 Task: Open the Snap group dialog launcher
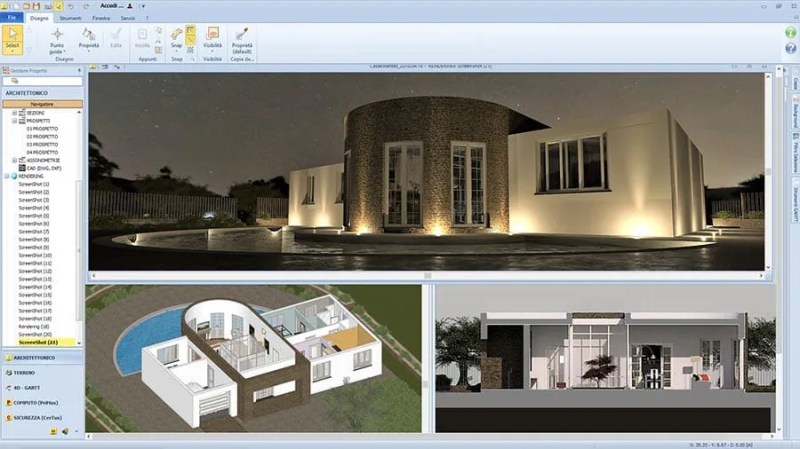click(192, 59)
